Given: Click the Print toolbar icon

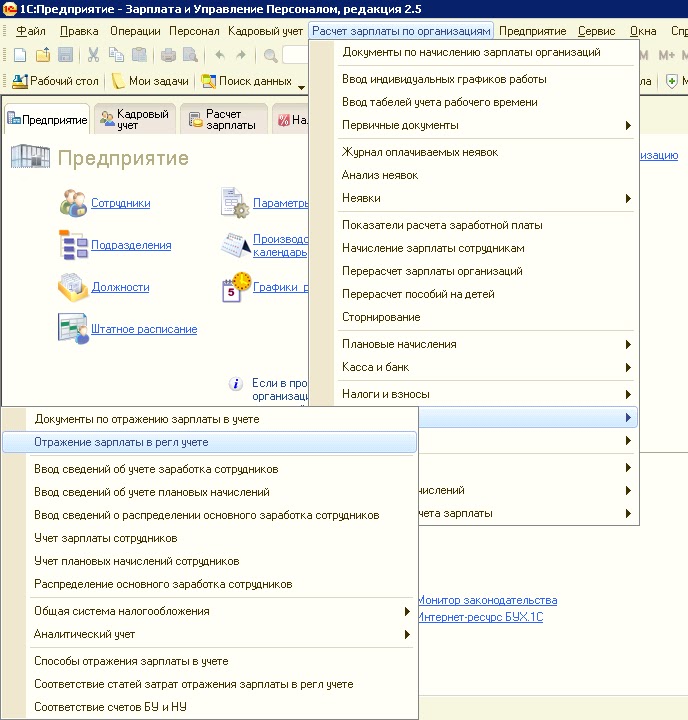Looking at the screenshot, I should [x=168, y=55].
